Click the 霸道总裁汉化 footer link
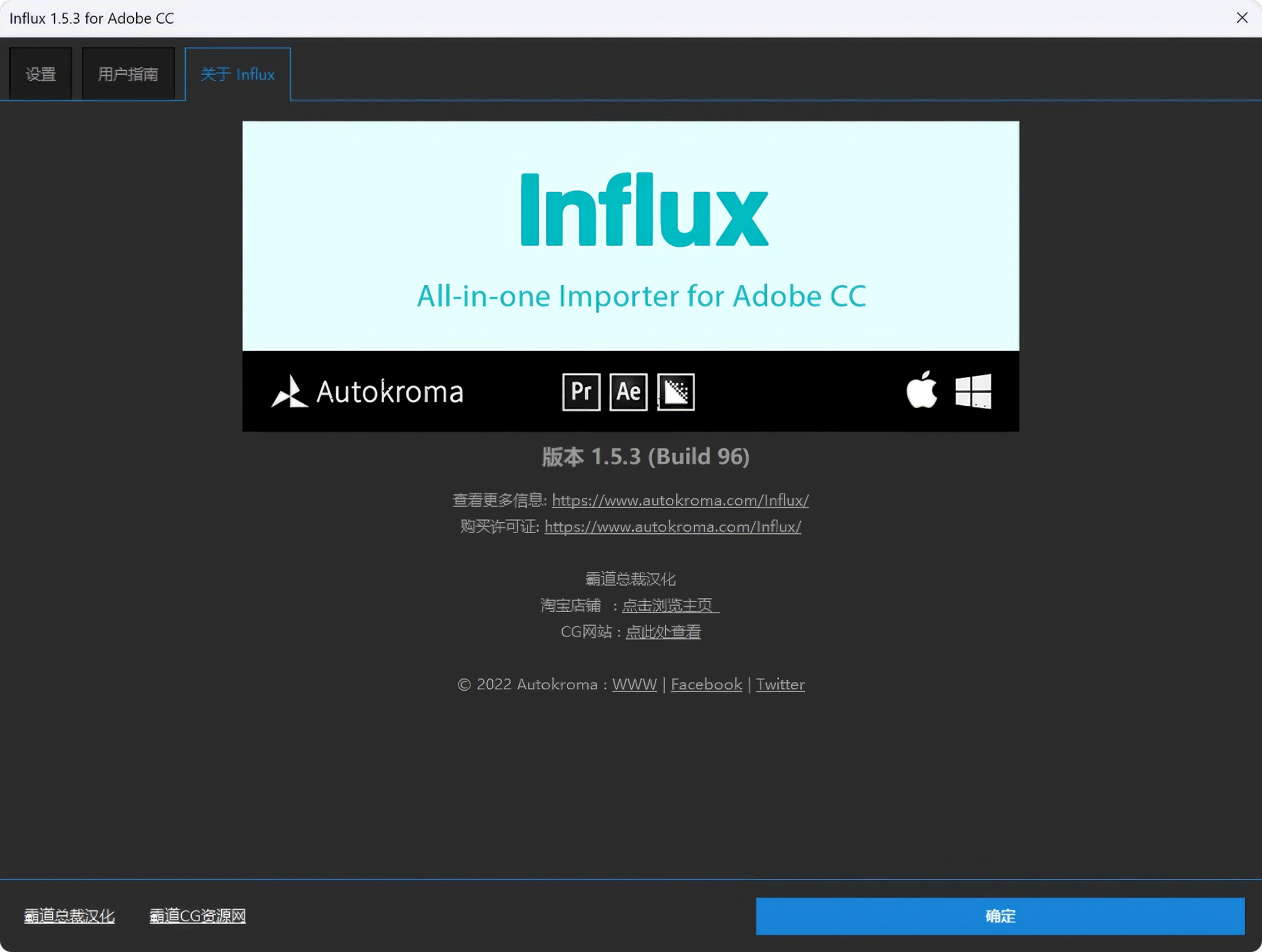Image resolution: width=1262 pixels, height=952 pixels. click(69, 916)
